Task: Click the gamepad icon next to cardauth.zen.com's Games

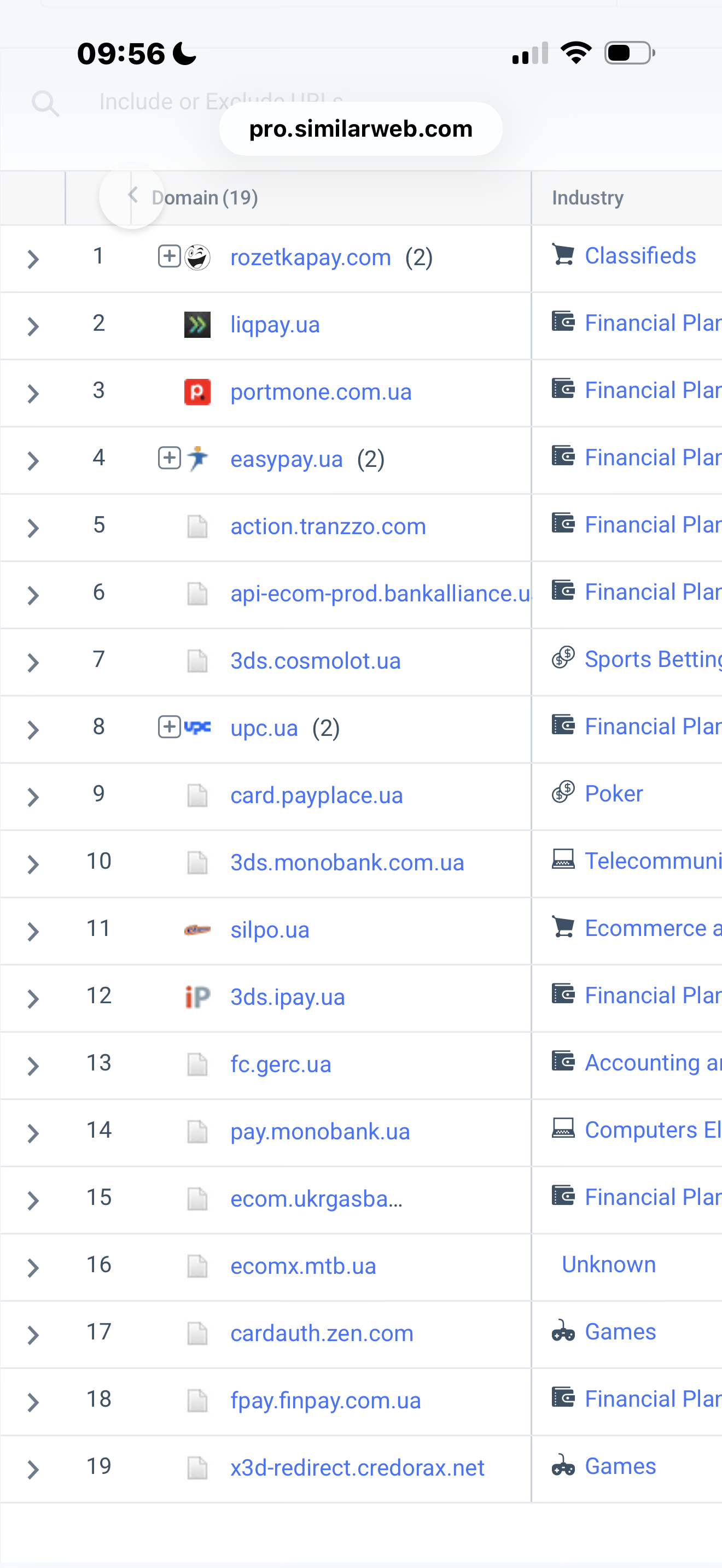Action: 563,1332
